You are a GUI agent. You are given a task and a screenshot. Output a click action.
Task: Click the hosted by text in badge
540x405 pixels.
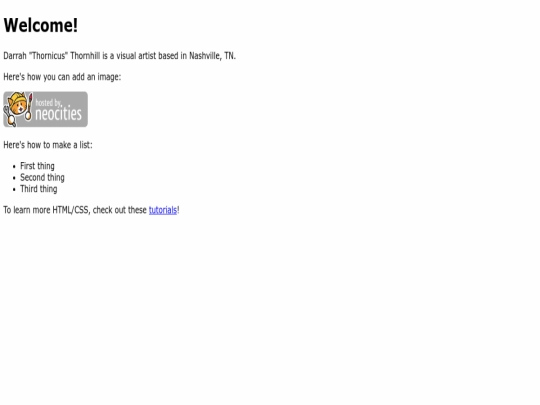click(48, 103)
